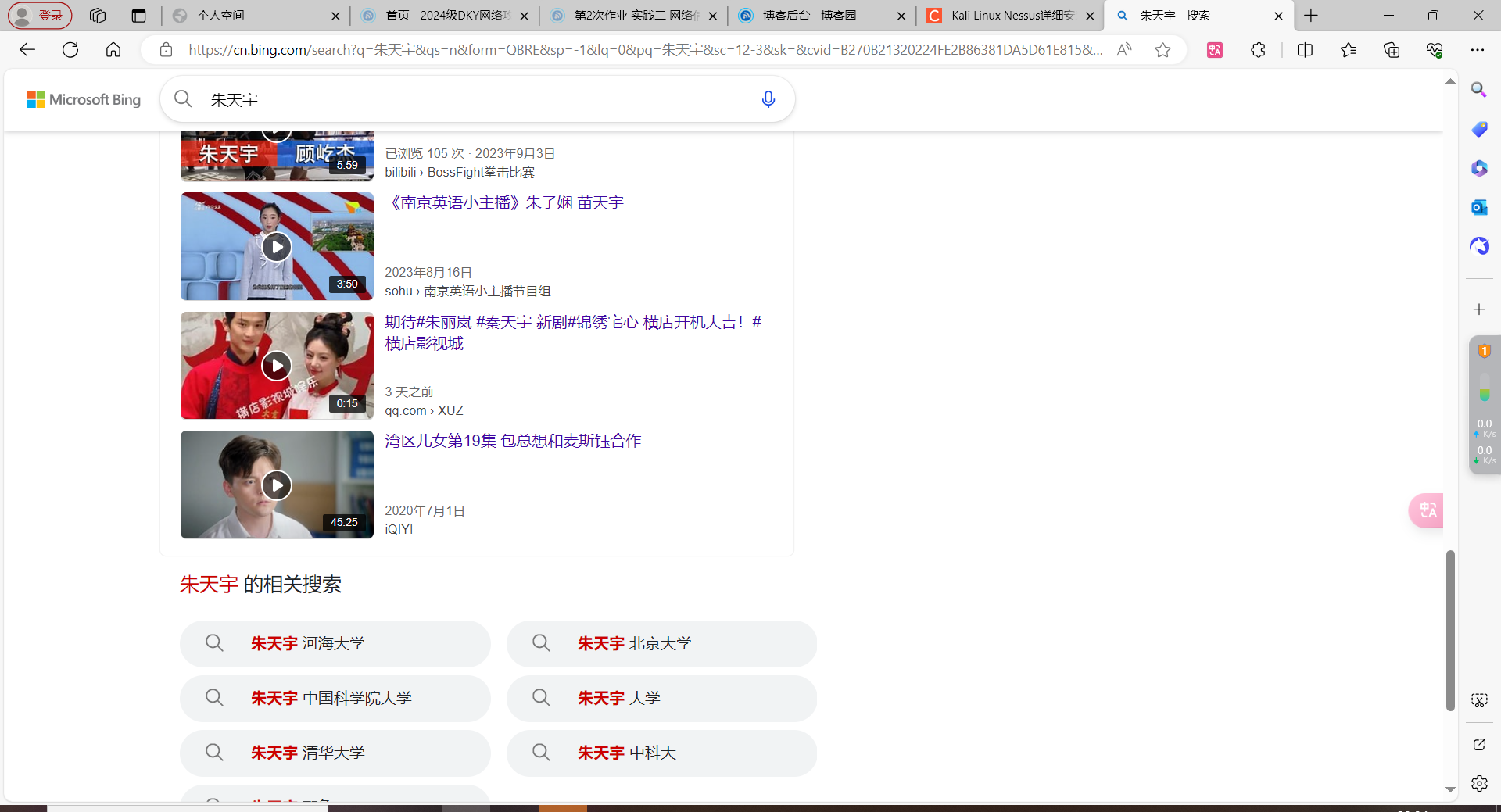Search related 朱天宇 中国科学院大学
This screenshot has height=812, width=1501.
(335, 698)
